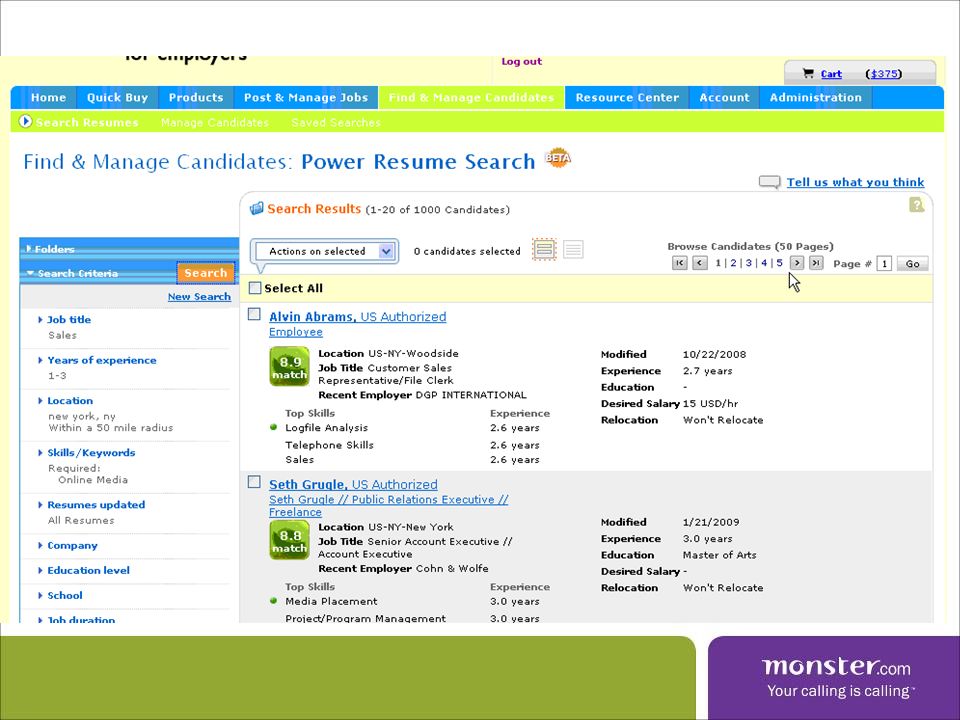Open the shopping cart icon
The height and width of the screenshot is (720, 960).
coord(808,73)
